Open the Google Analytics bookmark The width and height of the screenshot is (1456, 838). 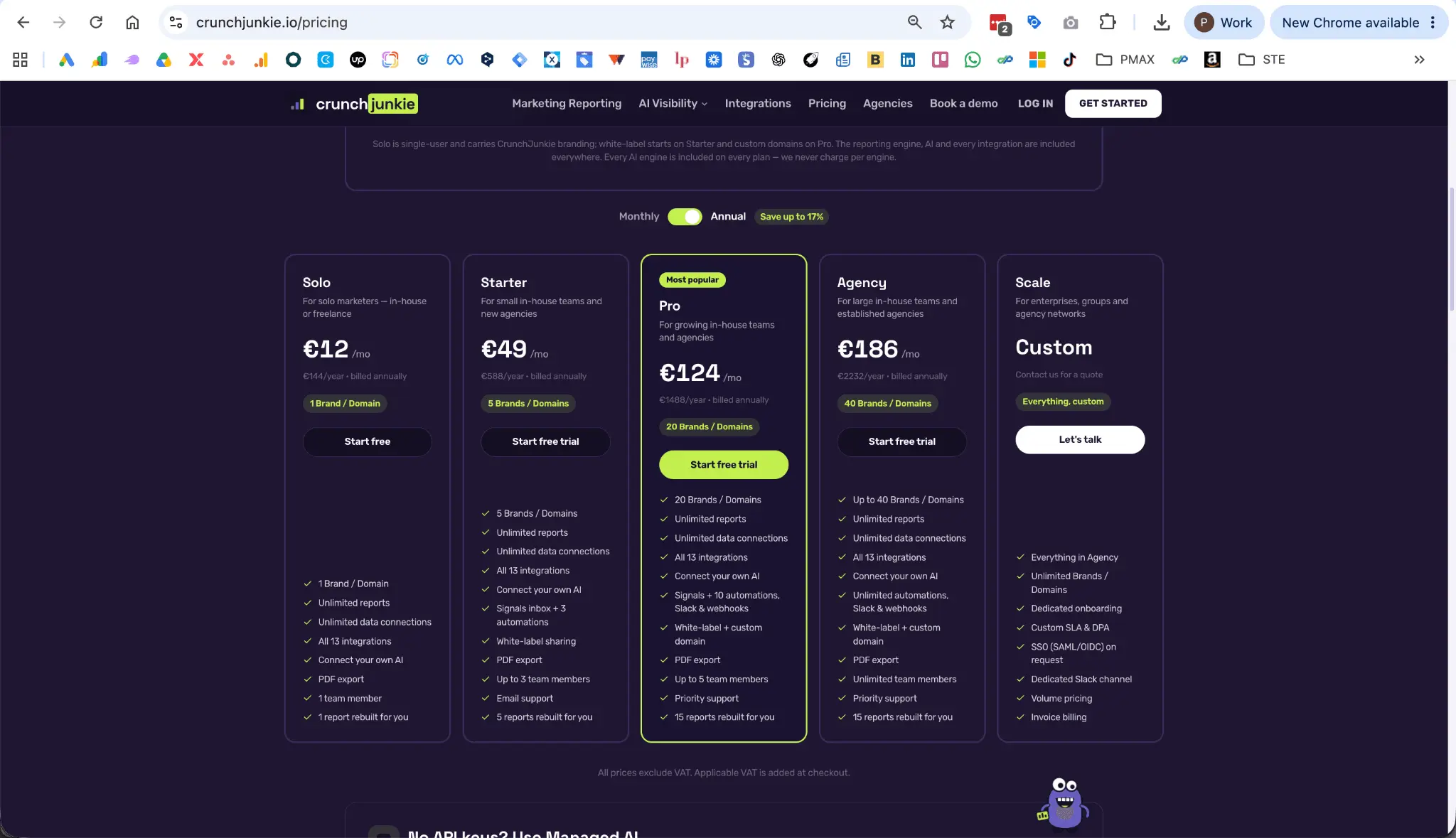(261, 60)
